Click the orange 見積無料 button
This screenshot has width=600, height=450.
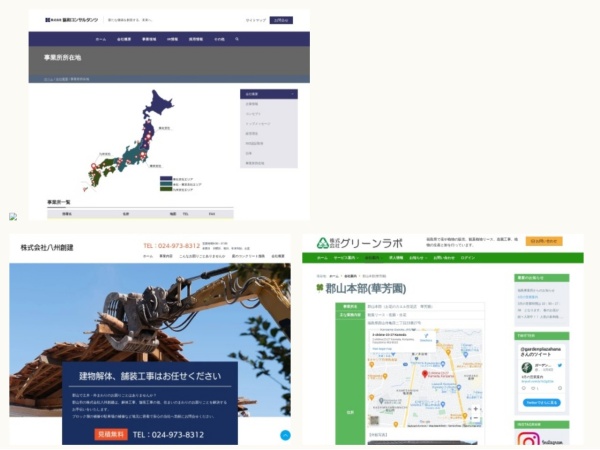pyautogui.click(x=111, y=434)
